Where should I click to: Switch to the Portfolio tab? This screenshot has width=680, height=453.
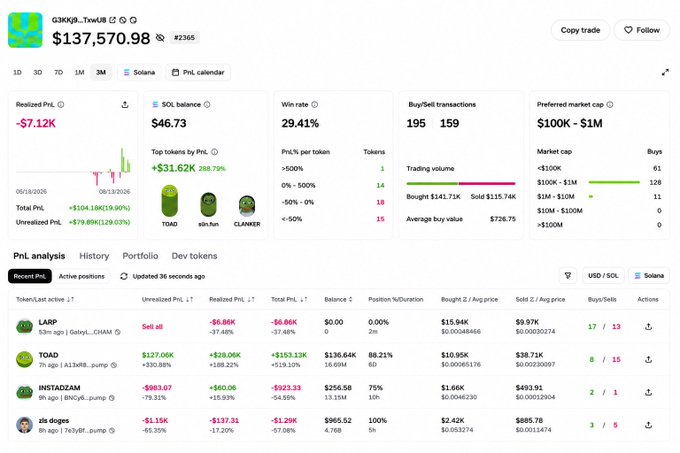140,256
